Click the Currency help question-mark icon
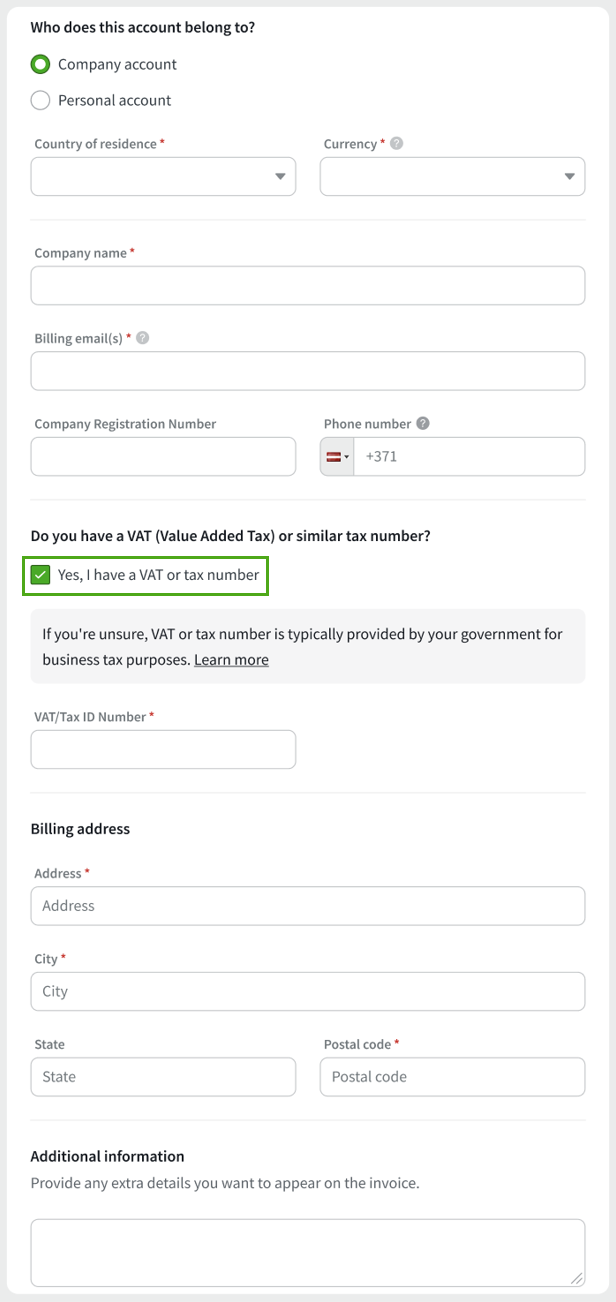The height and width of the screenshot is (1302, 616). tap(397, 143)
